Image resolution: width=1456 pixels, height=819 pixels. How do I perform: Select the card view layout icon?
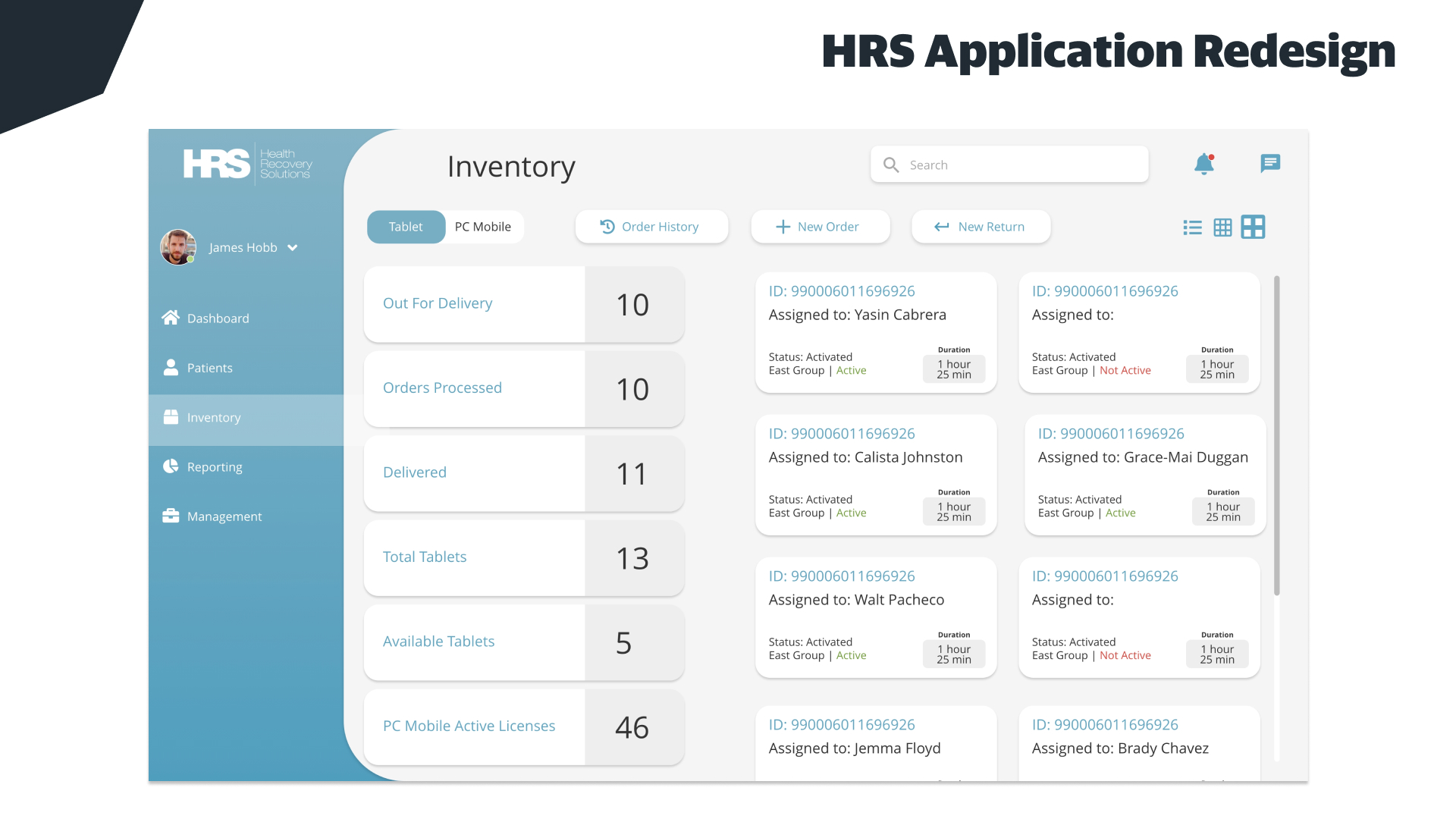1253,227
